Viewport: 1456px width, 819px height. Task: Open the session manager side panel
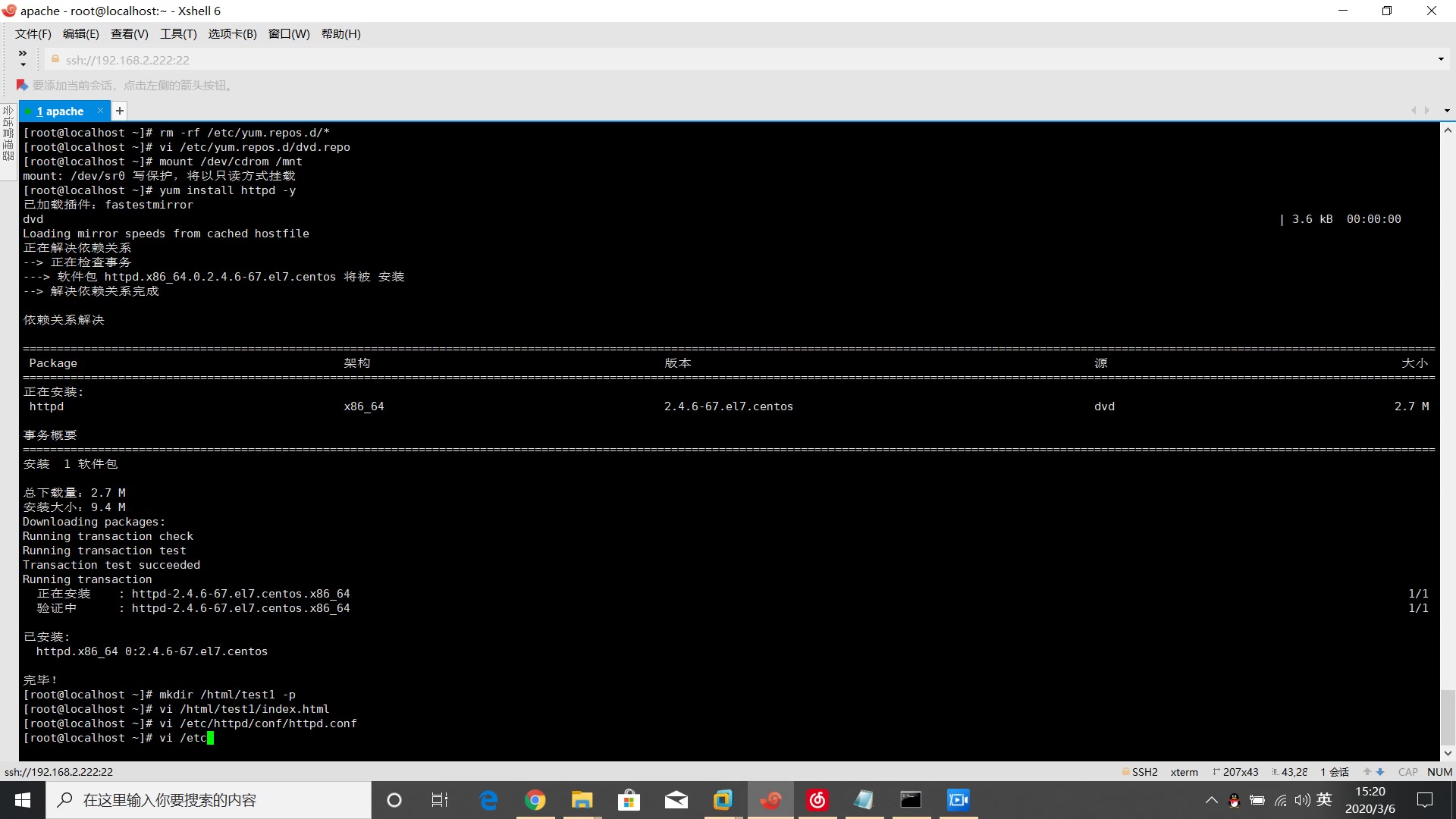[8, 135]
